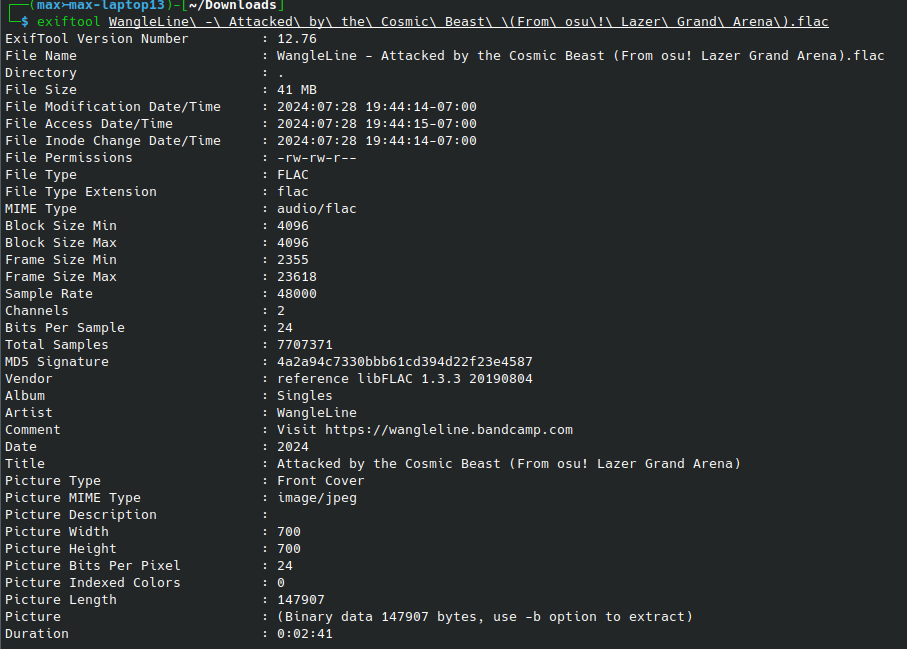Click the Artist value WangleLine
The image size is (907, 649).
point(316,413)
